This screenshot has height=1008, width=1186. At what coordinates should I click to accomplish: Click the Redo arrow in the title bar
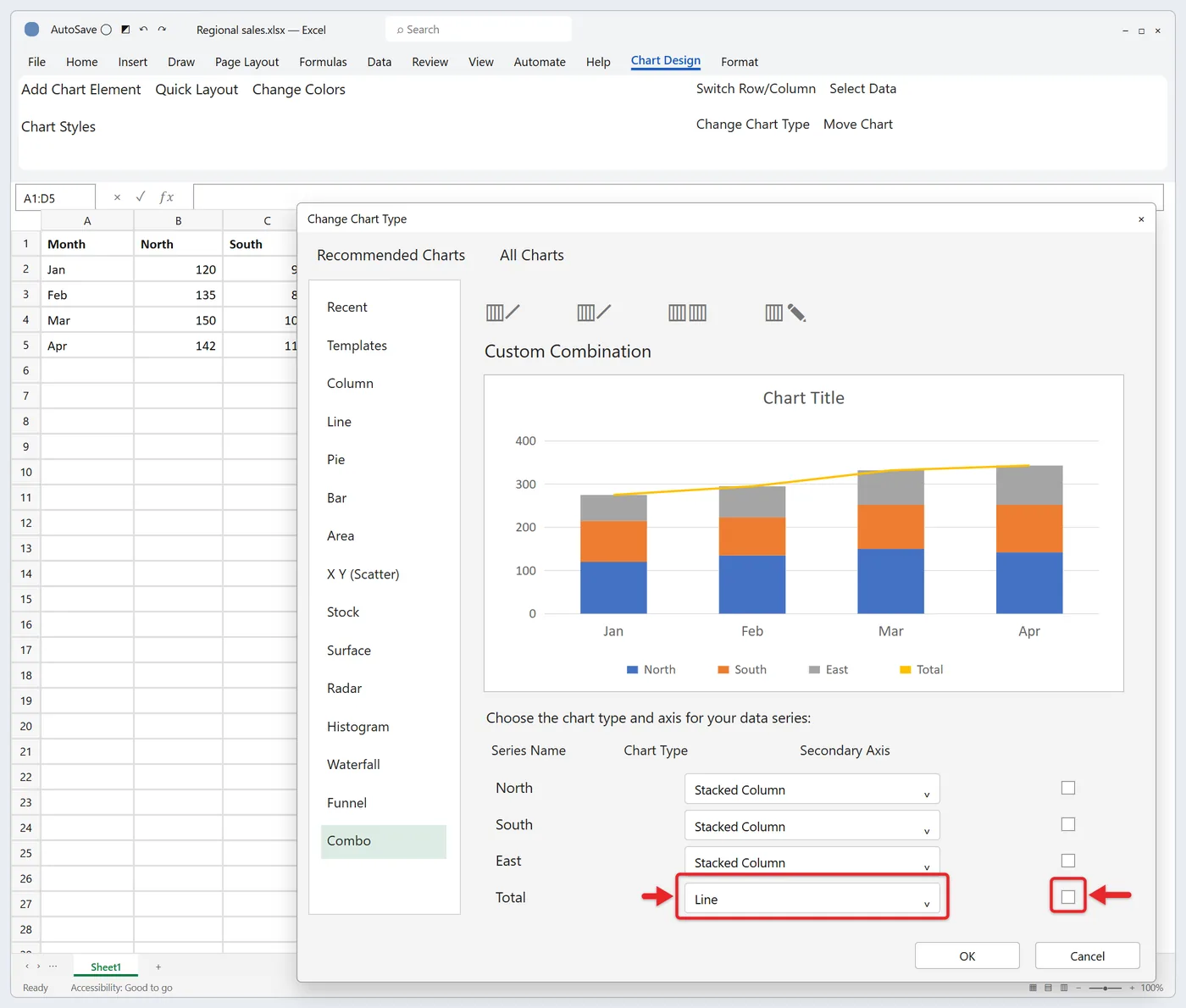162,30
